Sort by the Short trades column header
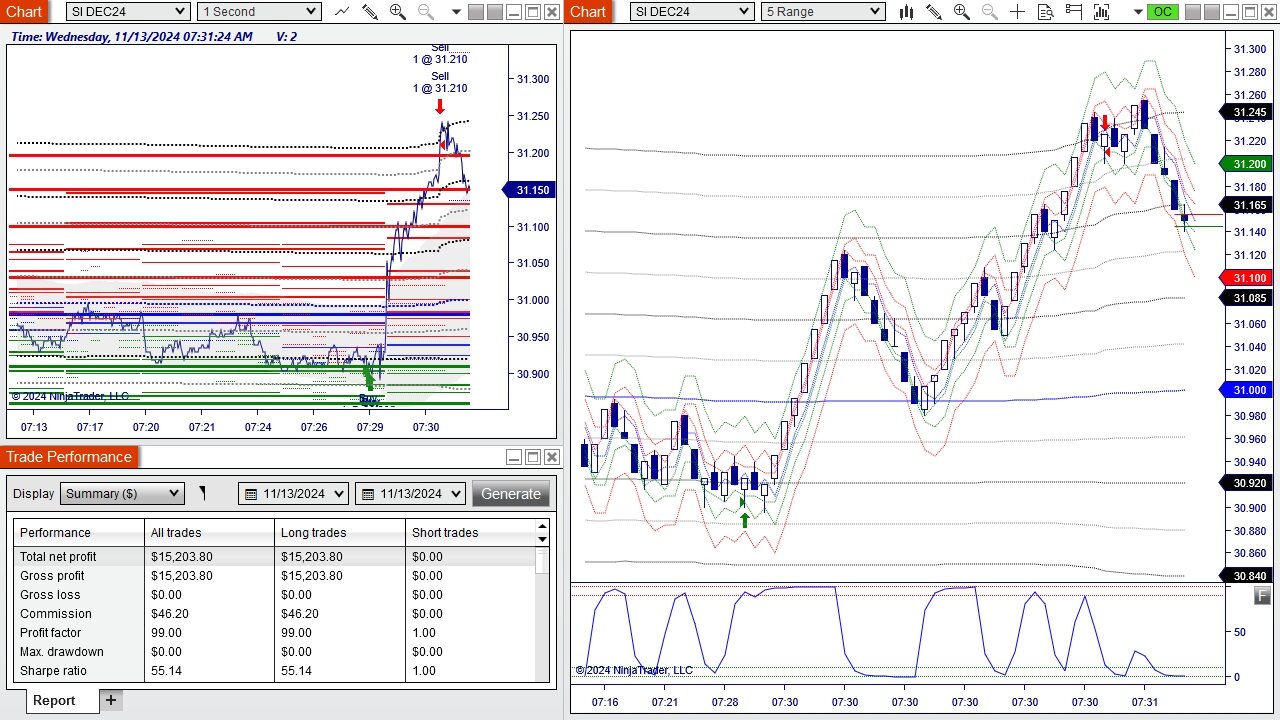The height and width of the screenshot is (720, 1280). [470, 533]
